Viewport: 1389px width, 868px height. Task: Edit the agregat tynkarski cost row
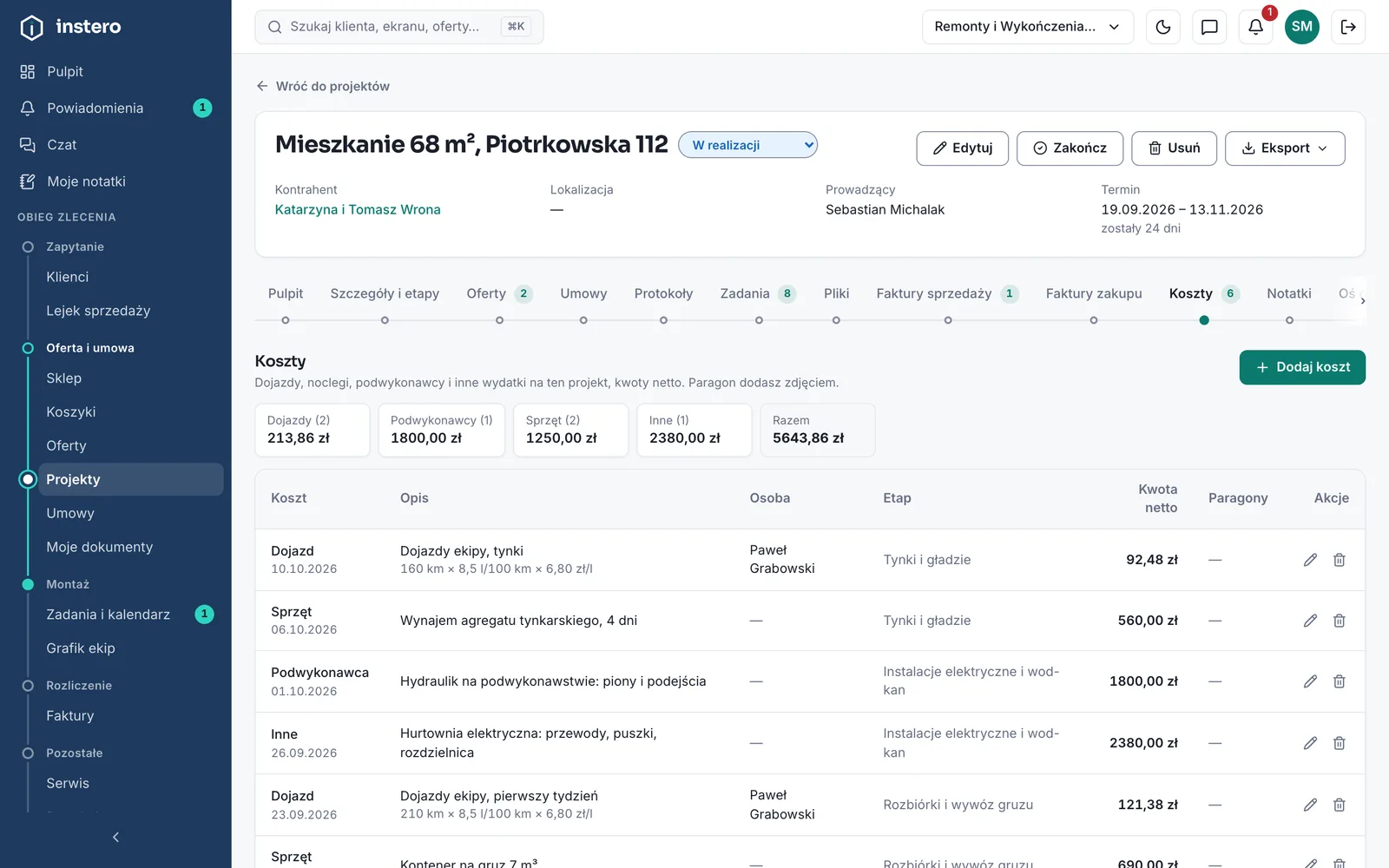point(1310,621)
